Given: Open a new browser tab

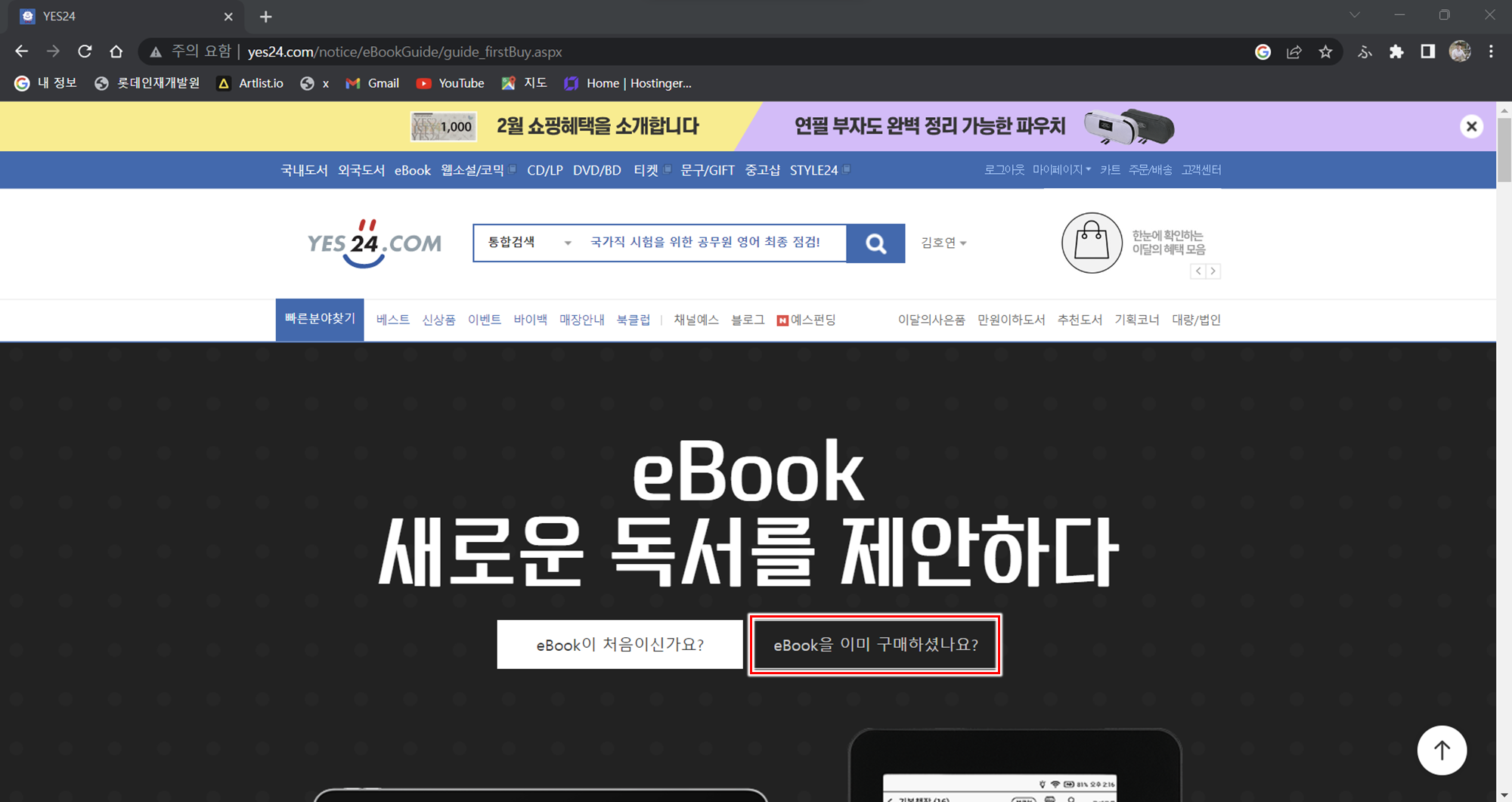Looking at the screenshot, I should coord(265,17).
